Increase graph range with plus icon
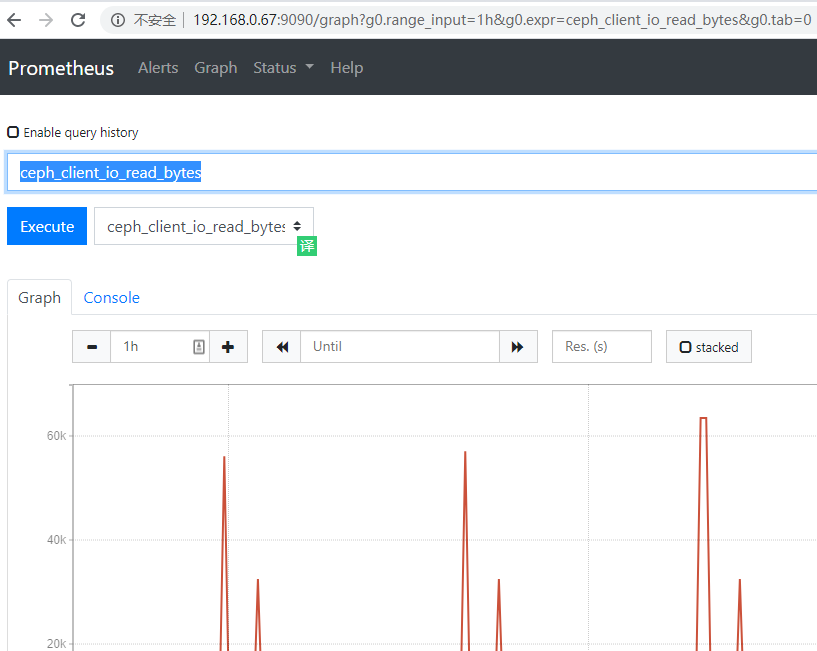Viewport: 817px width, 651px height. (228, 347)
